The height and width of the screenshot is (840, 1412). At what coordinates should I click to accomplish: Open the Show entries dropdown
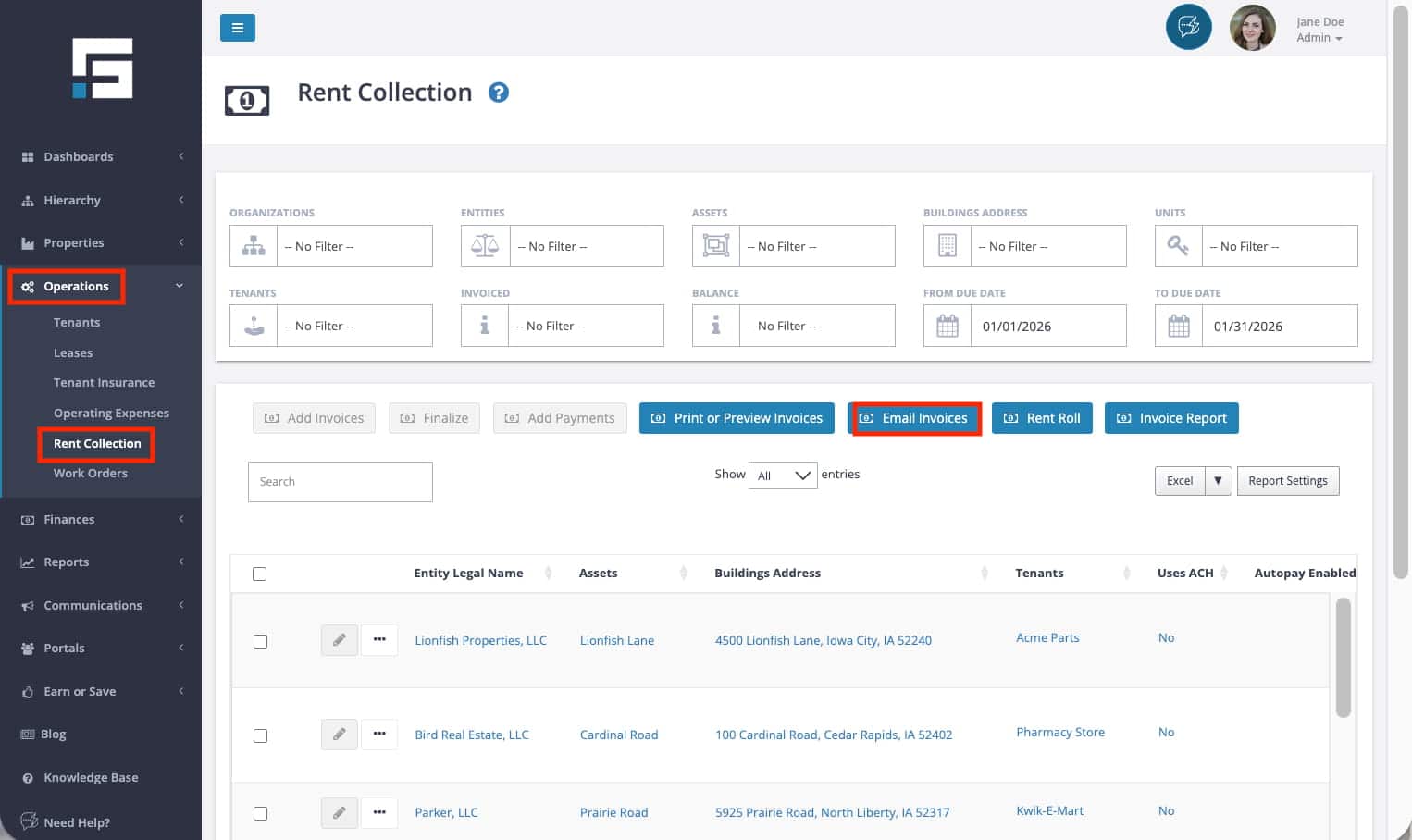pyautogui.click(x=782, y=476)
